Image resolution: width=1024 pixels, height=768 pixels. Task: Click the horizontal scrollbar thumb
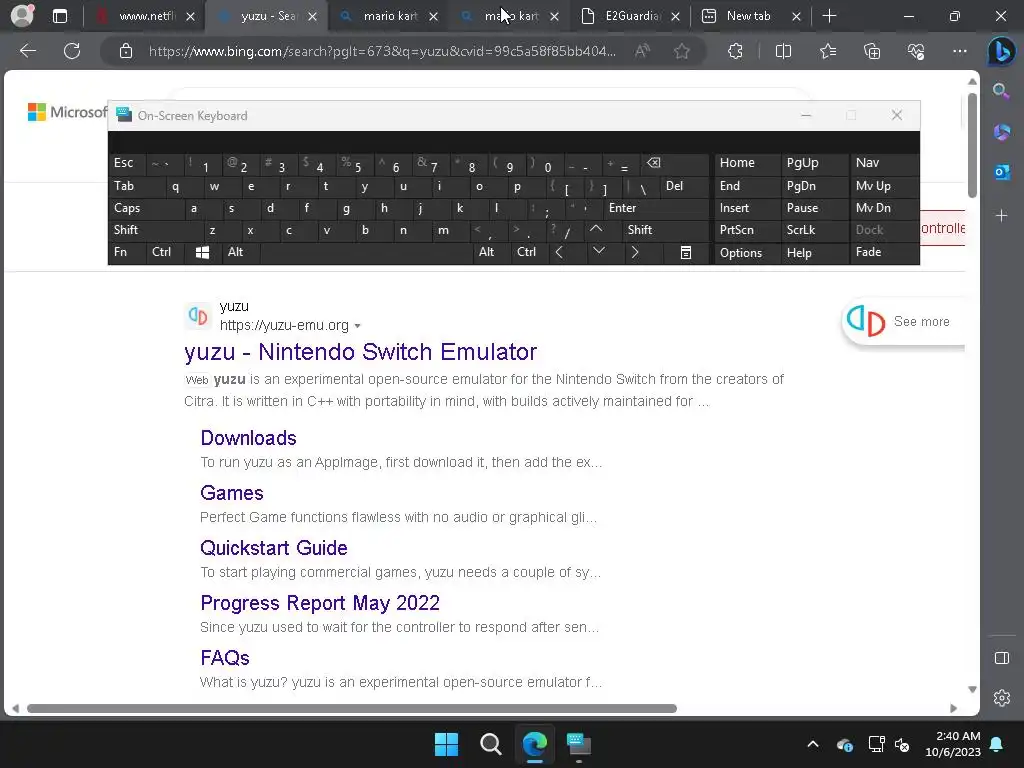351,709
